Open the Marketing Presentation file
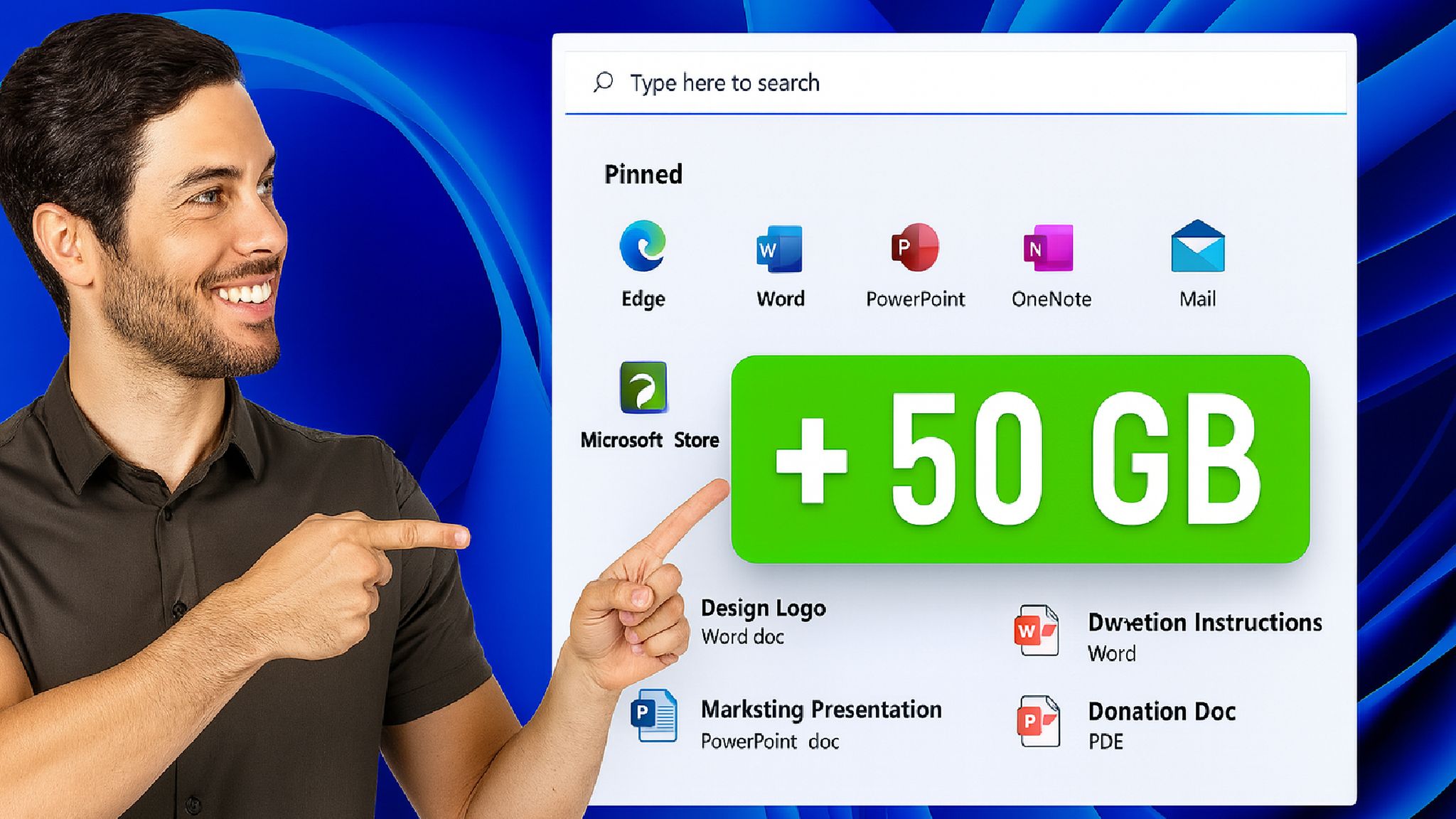Screen dimensions: 1456x819 tap(821, 709)
